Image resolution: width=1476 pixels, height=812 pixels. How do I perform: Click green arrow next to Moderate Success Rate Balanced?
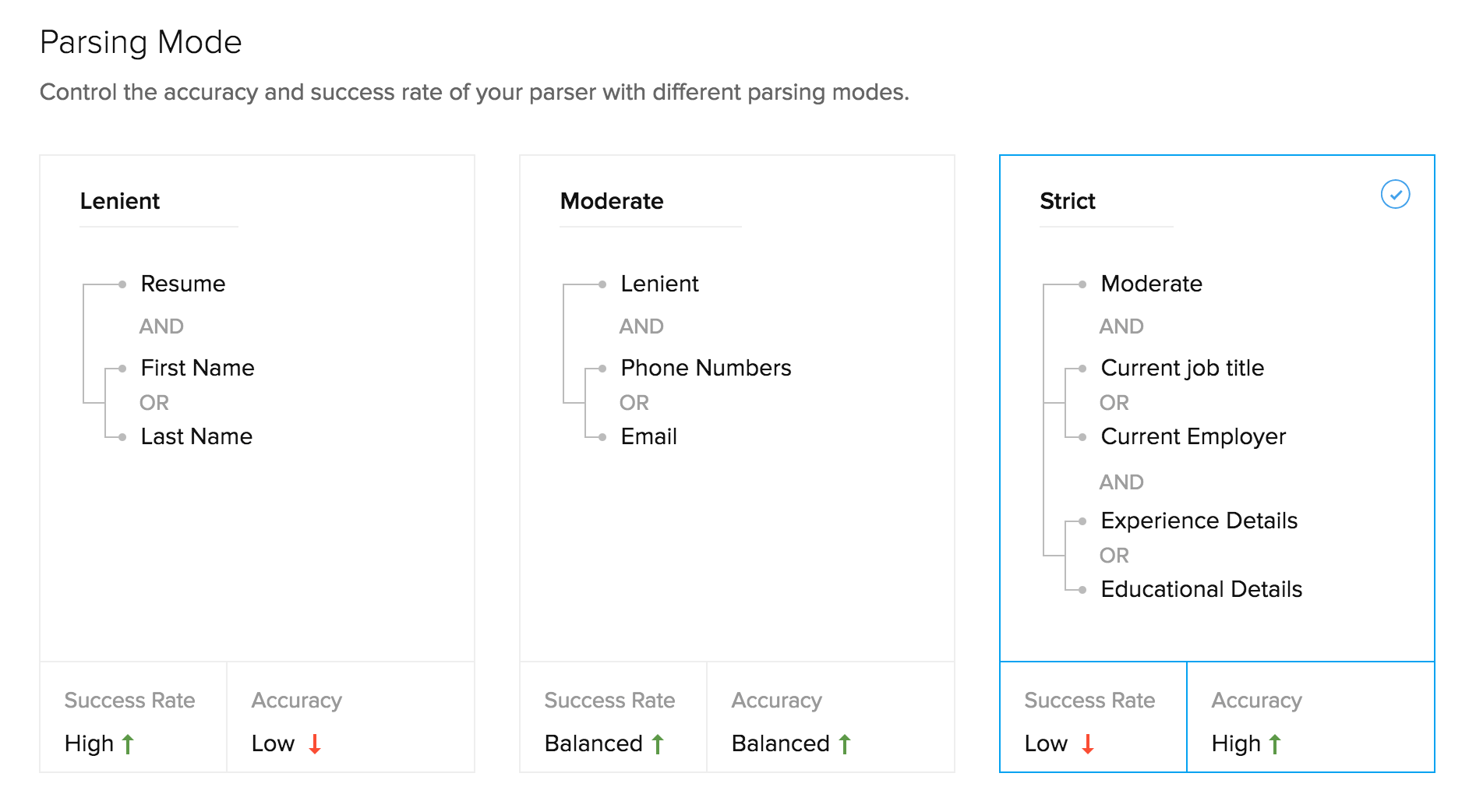click(x=658, y=744)
